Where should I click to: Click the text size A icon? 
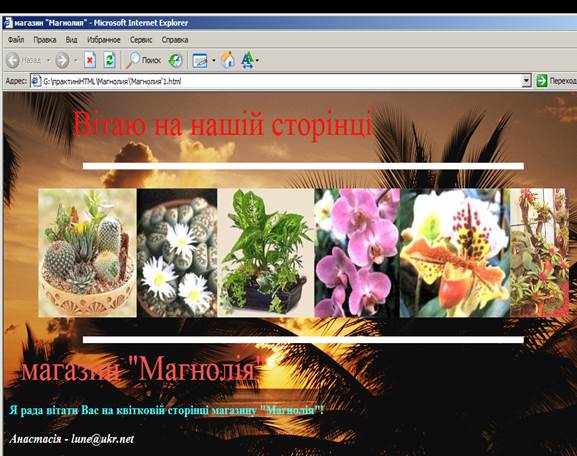point(247,60)
